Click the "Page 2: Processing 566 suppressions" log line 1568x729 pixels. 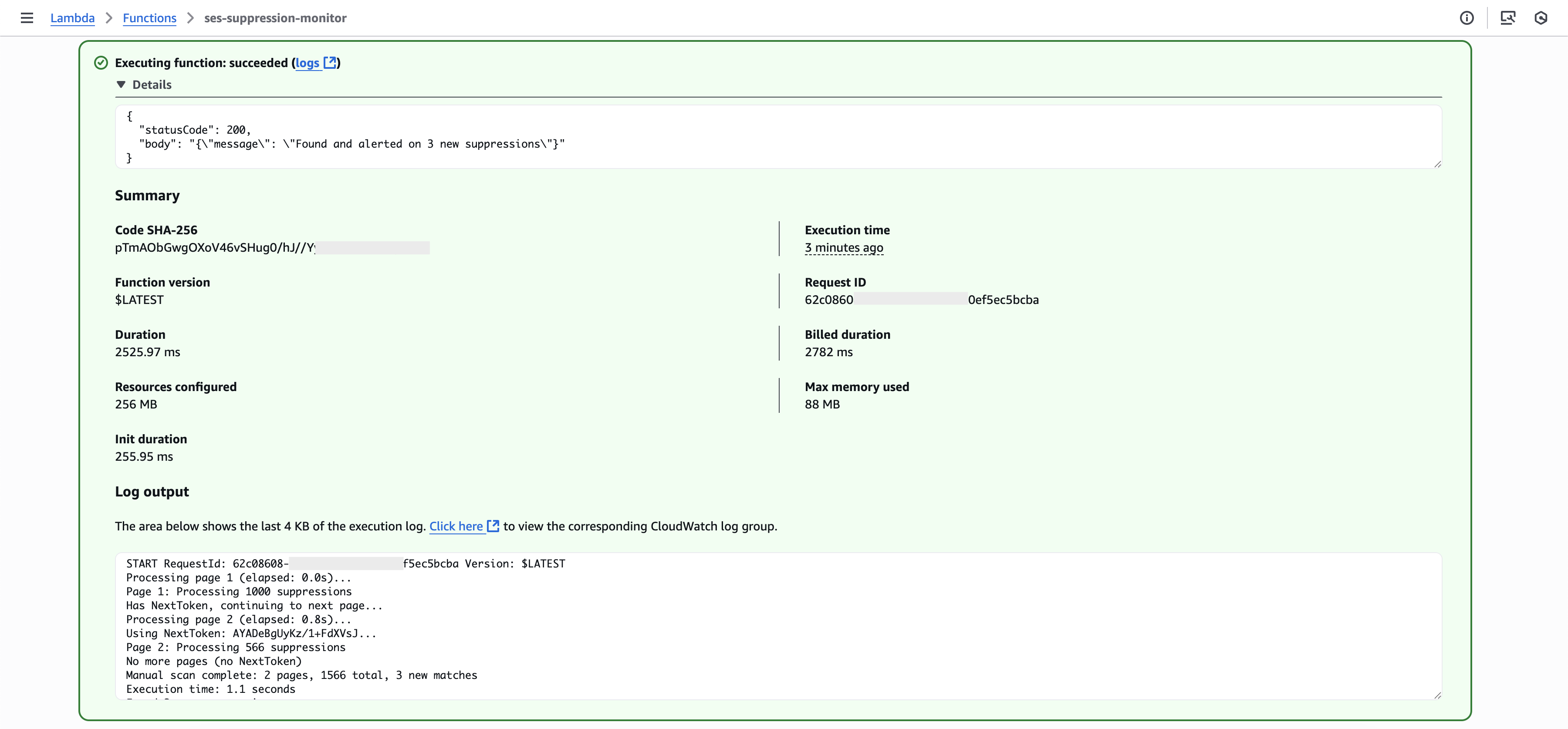point(236,648)
